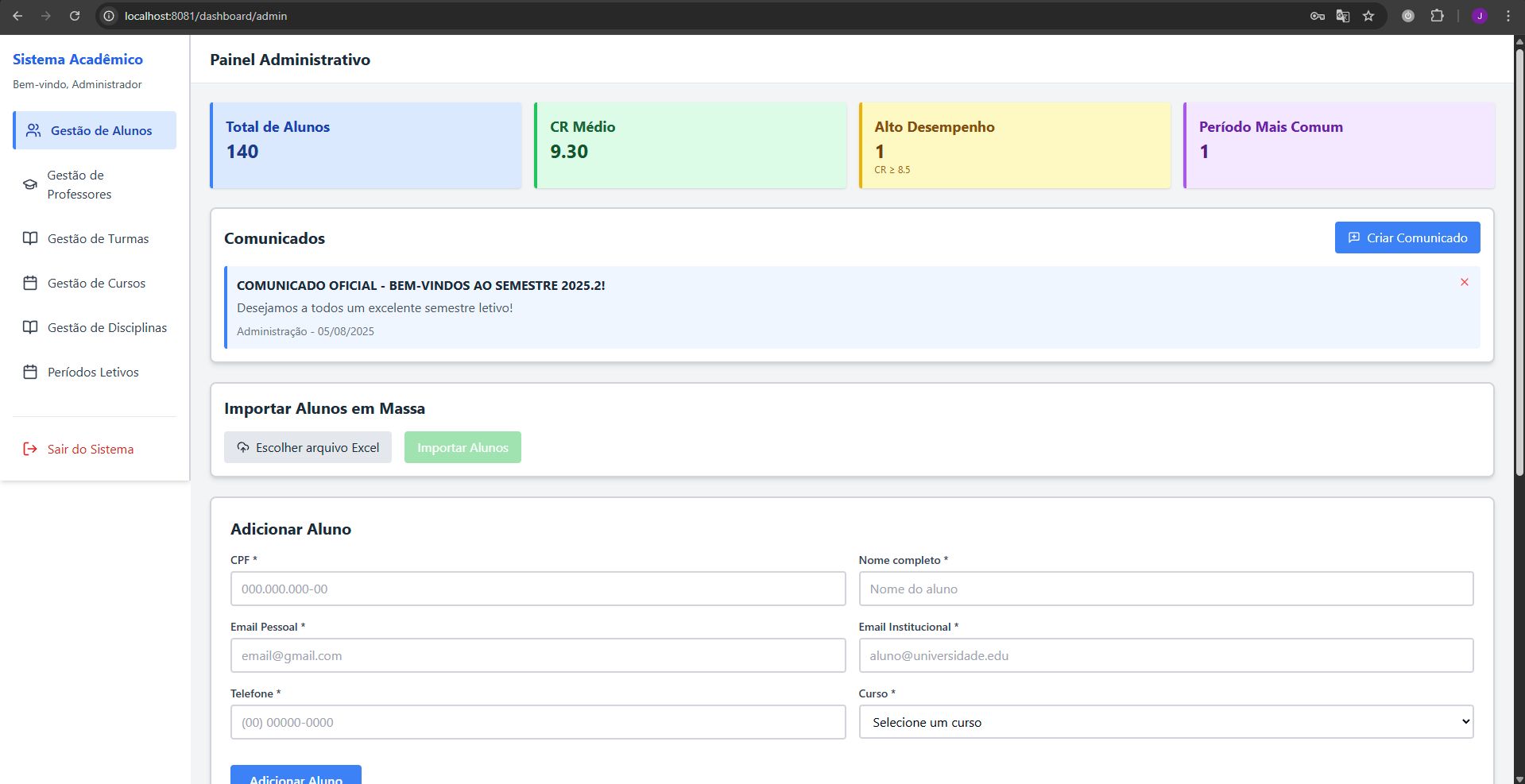Click the calendar icon beside Períodos Letivos
This screenshot has height=784, width=1525.
30,372
